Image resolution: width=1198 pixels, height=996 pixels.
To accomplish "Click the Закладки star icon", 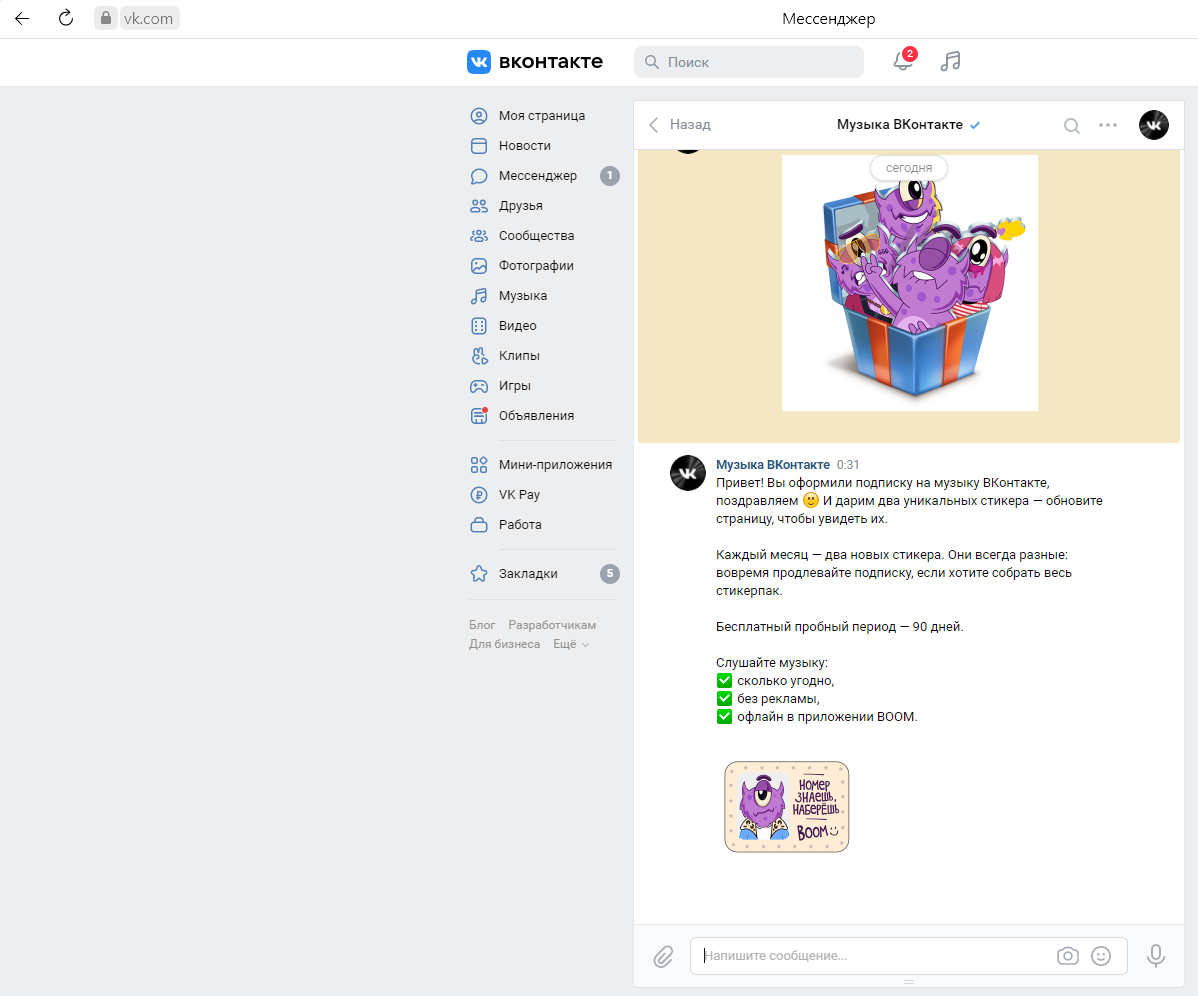I will pyautogui.click(x=479, y=574).
